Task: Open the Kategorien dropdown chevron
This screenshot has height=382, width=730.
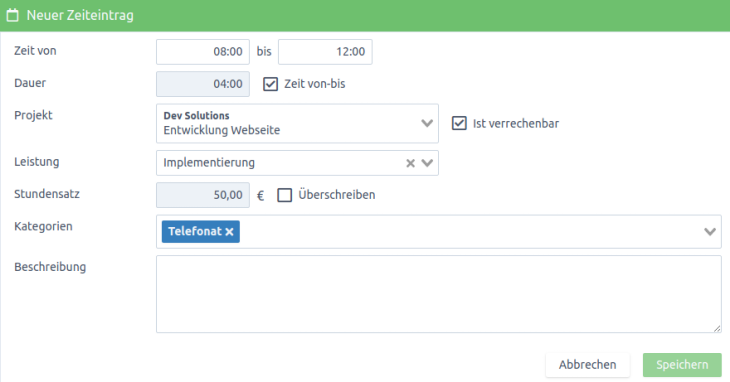Action: (710, 232)
